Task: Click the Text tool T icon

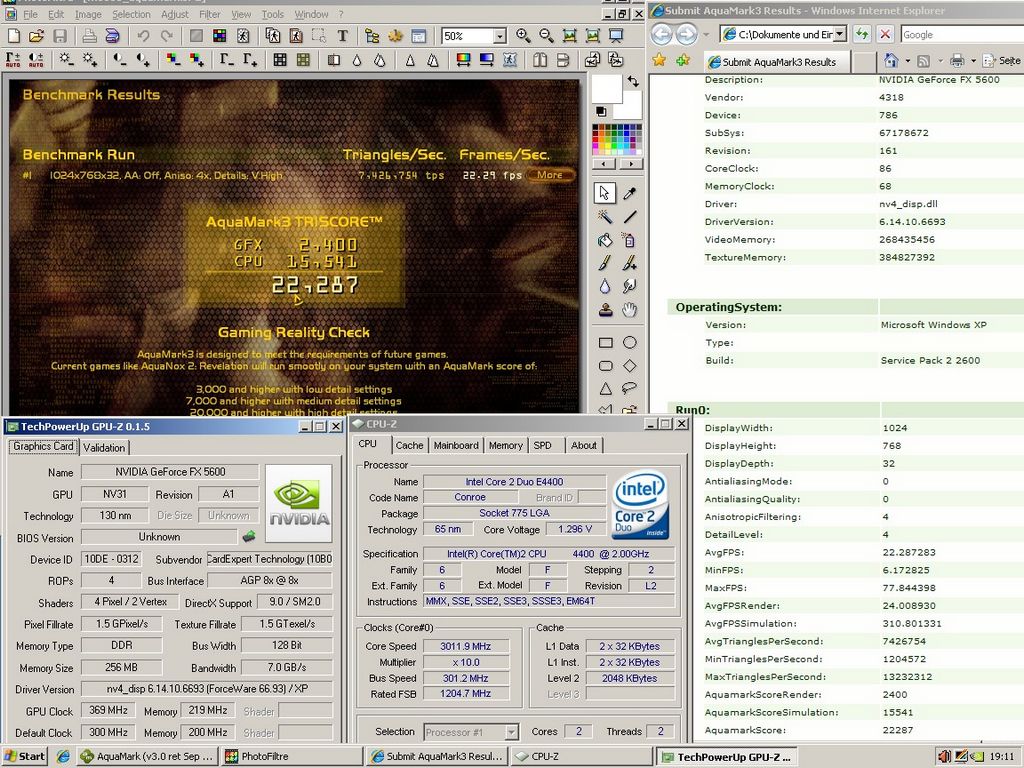Action: point(342,36)
